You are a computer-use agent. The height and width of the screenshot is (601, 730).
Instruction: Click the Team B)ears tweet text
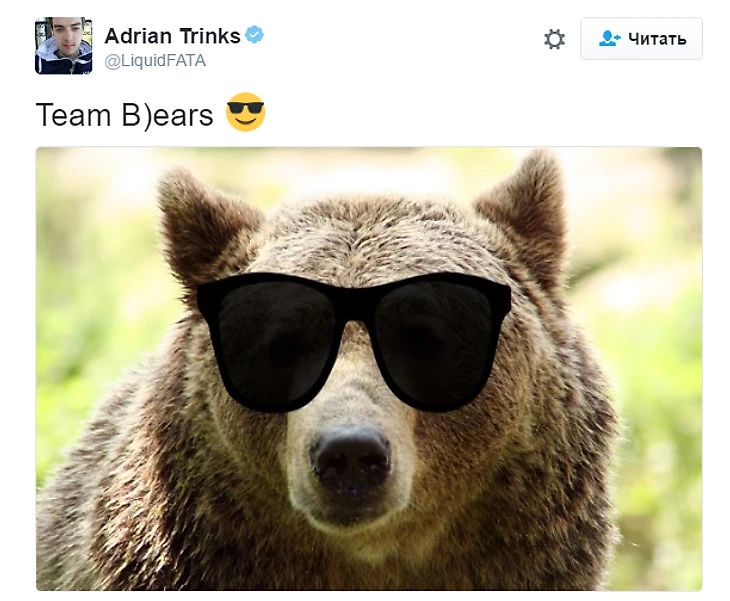tap(124, 114)
